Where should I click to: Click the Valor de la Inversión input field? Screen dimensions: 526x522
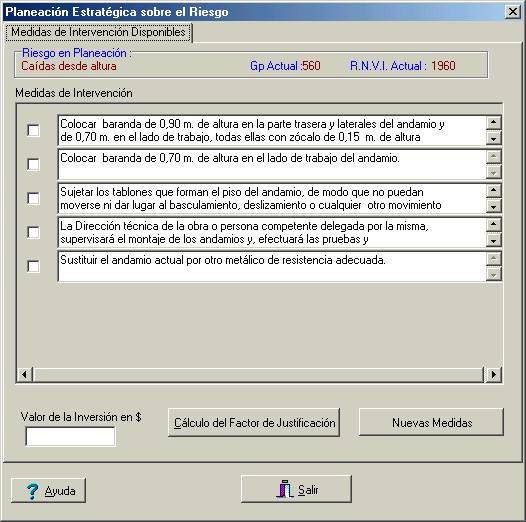pos(70,436)
